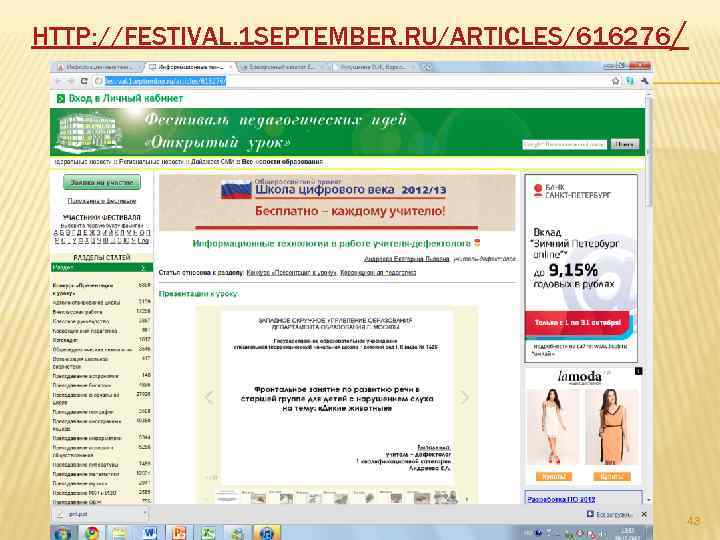Go to the next presentation slide arrow
720x540 pixels.
pyautogui.click(x=464, y=397)
